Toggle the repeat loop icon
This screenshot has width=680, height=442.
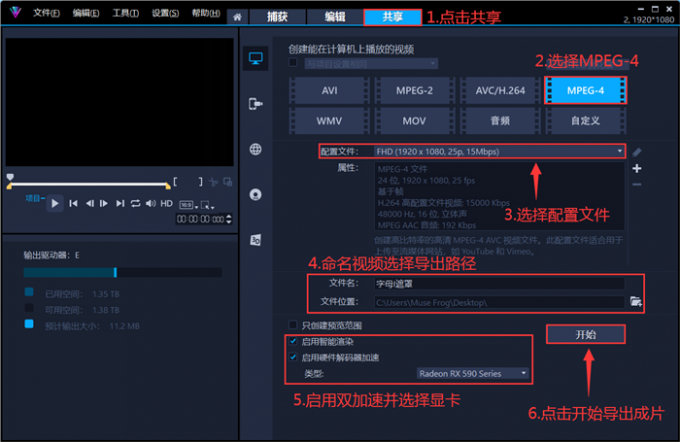[x=135, y=203]
